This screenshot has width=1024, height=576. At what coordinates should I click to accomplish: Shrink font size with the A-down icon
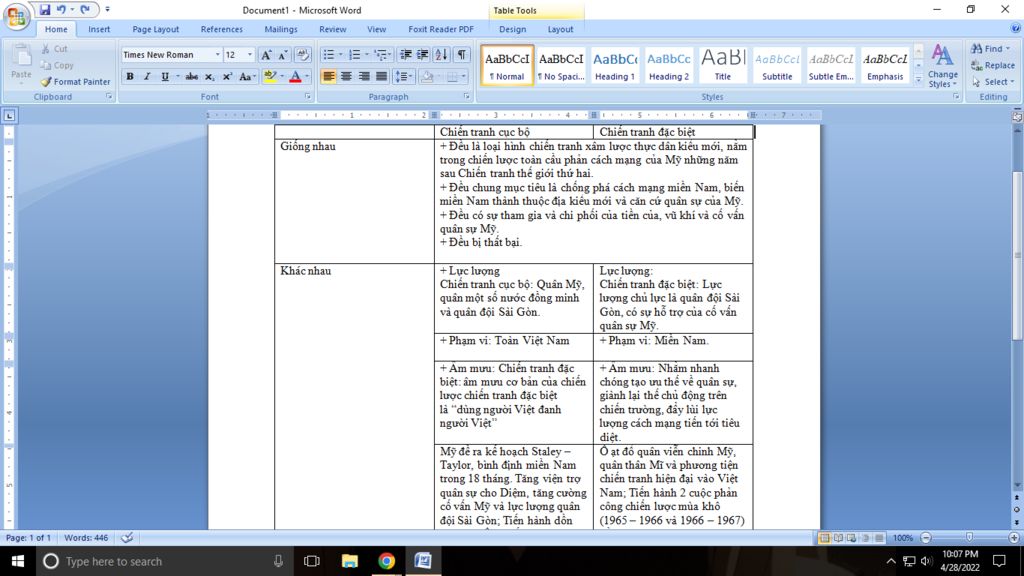(x=283, y=55)
